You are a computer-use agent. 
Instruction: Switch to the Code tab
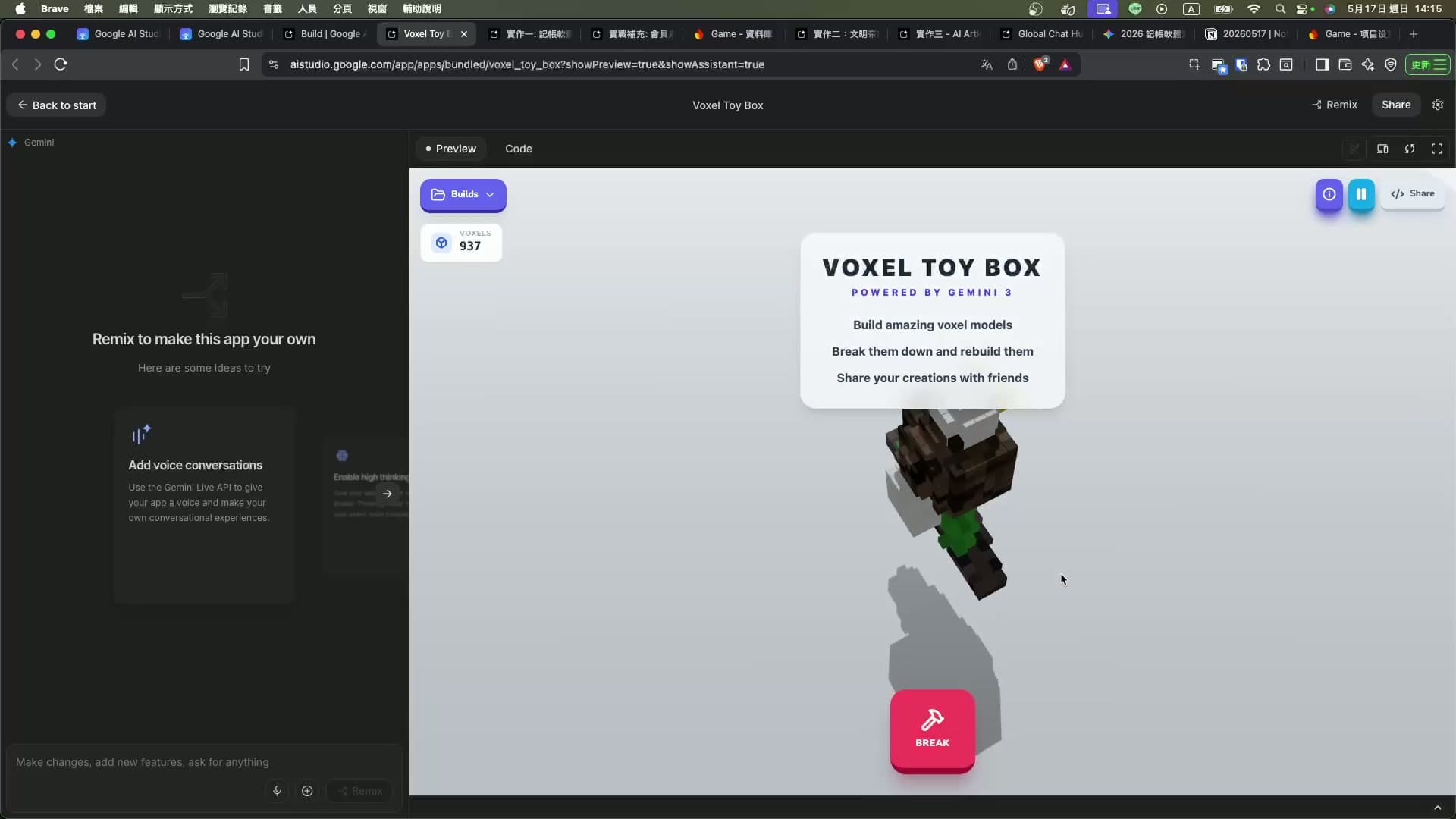pos(519,149)
